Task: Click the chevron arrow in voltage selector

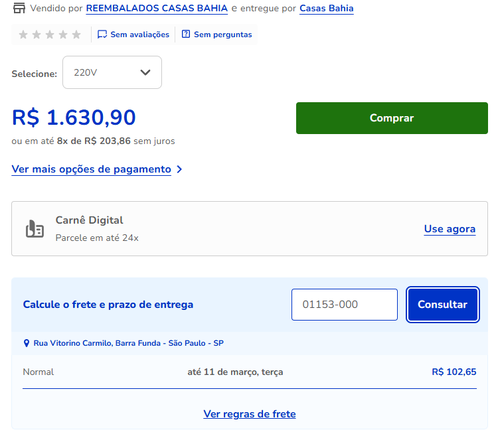Action: pos(145,72)
